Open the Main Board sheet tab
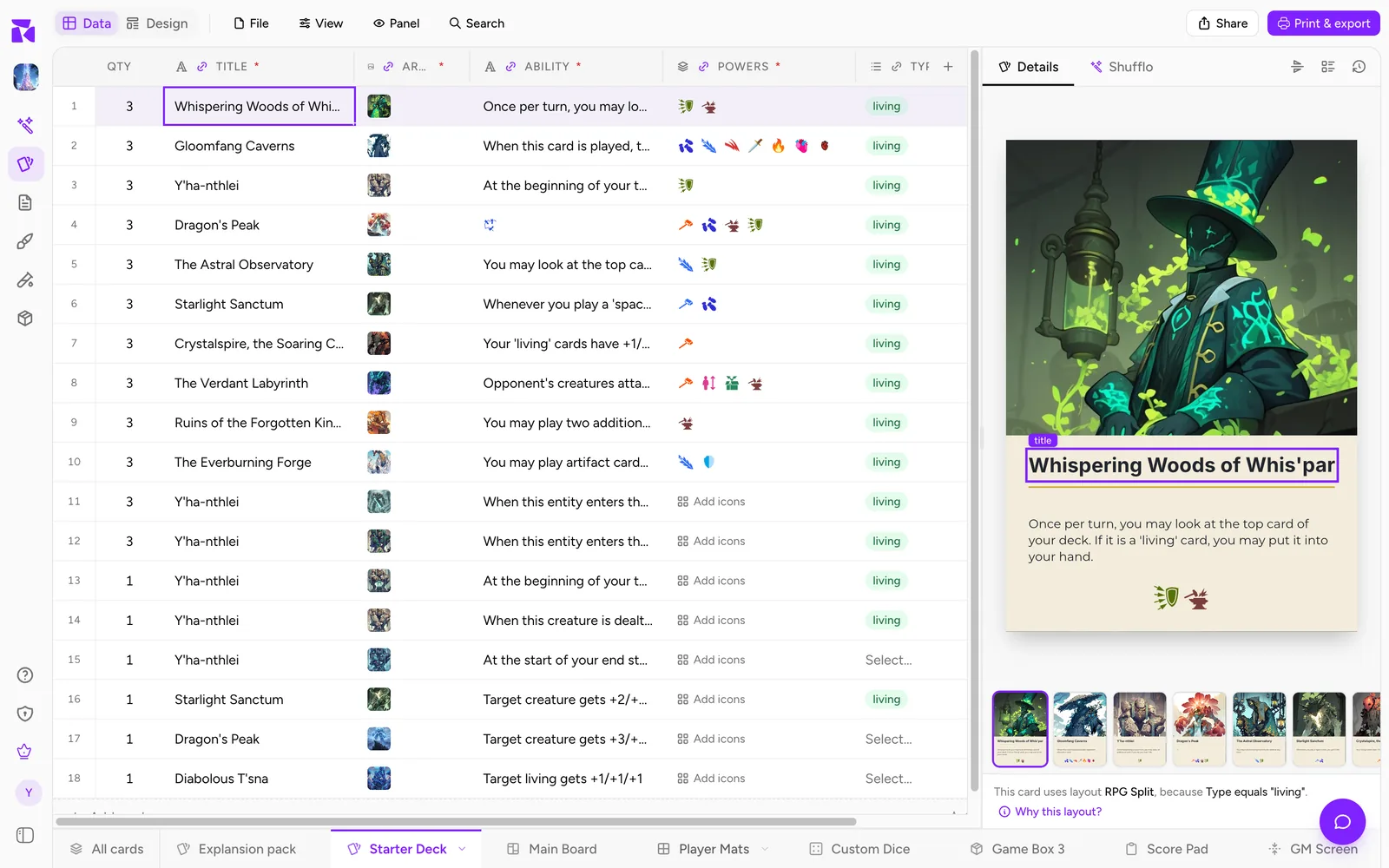The image size is (1389, 868). pyautogui.click(x=551, y=849)
